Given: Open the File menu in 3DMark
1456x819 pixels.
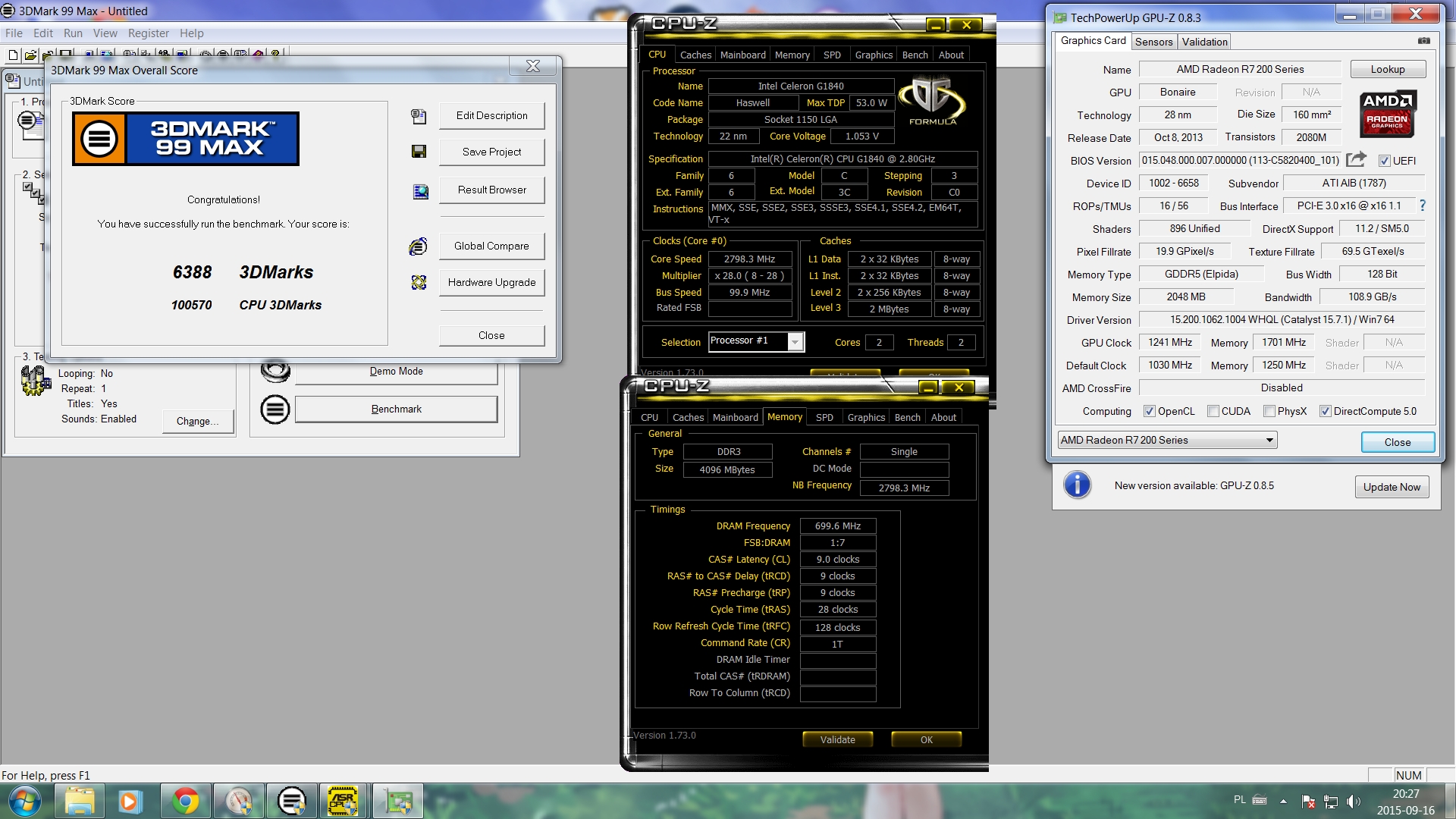Looking at the screenshot, I should pos(14,33).
